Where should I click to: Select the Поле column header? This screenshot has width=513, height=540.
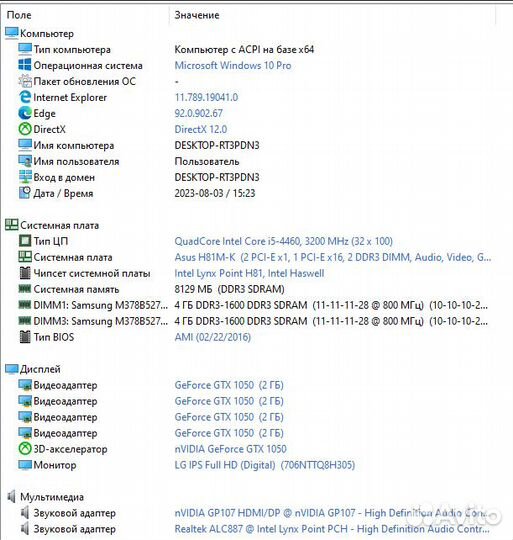(x=19, y=15)
